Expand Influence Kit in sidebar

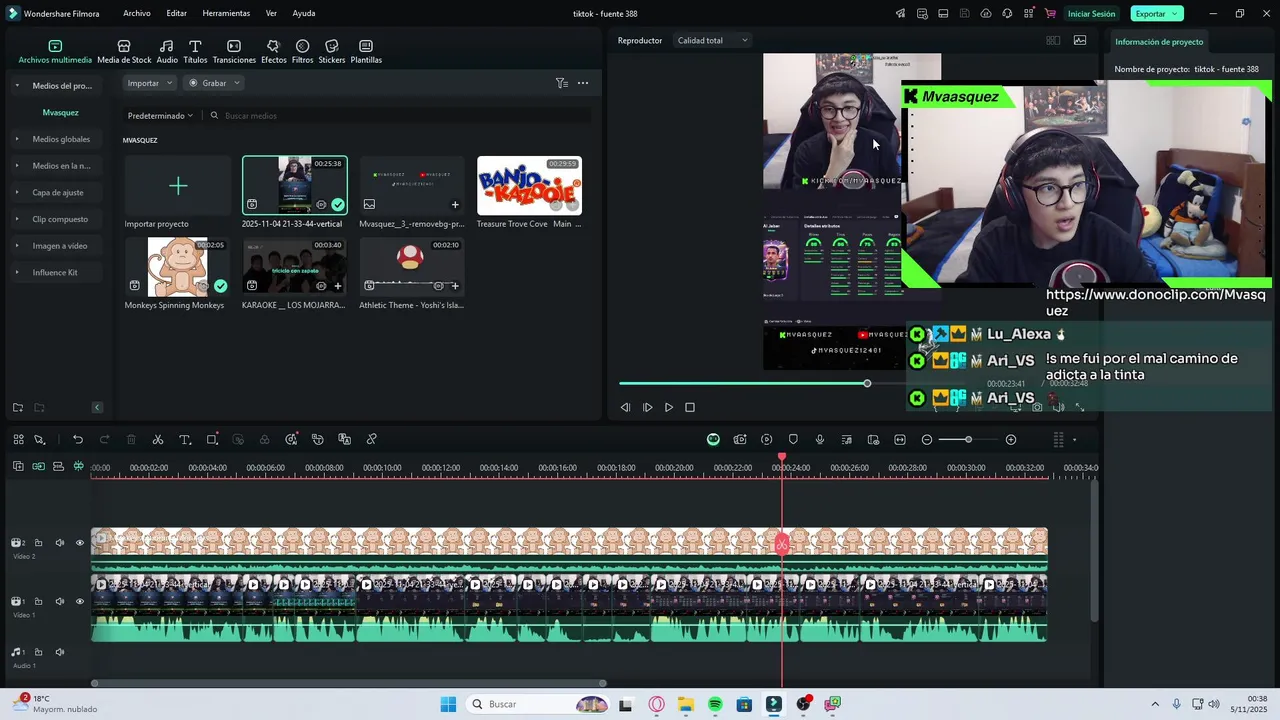click(x=17, y=272)
